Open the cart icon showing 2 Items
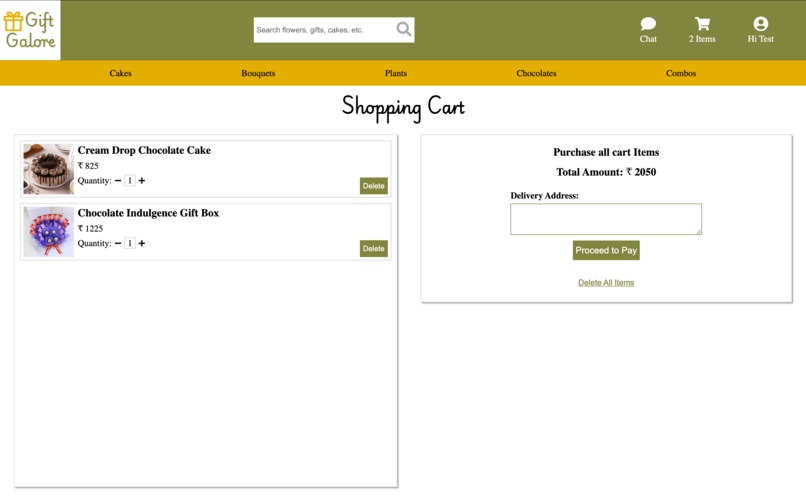 point(702,24)
